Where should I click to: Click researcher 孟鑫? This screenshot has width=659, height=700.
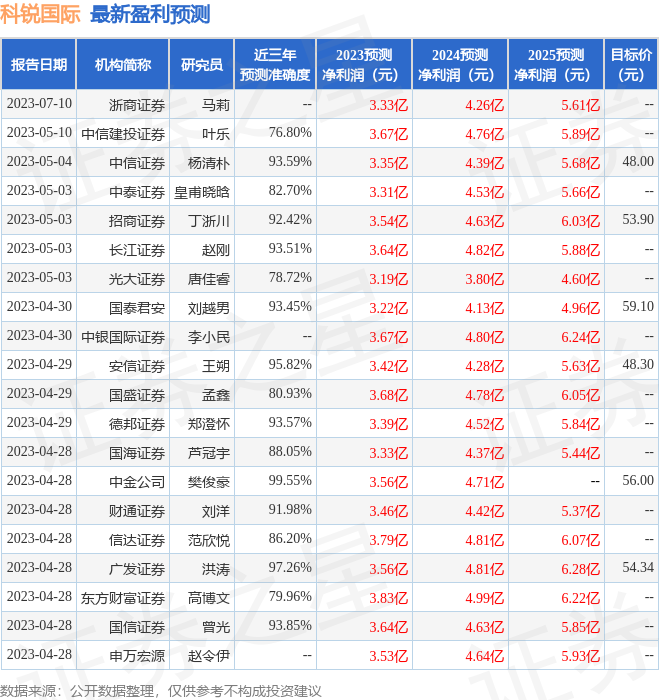[216, 396]
